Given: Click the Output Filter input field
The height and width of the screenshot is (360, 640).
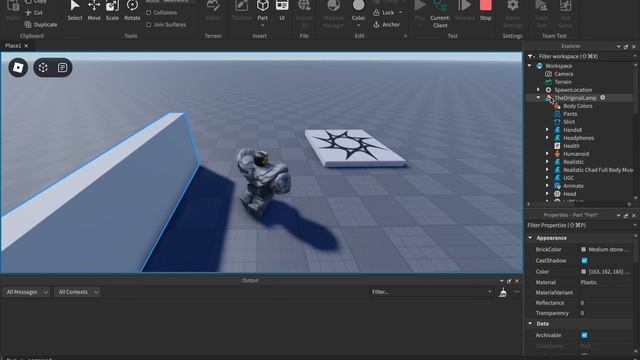Looking at the screenshot, I should coord(431,292).
